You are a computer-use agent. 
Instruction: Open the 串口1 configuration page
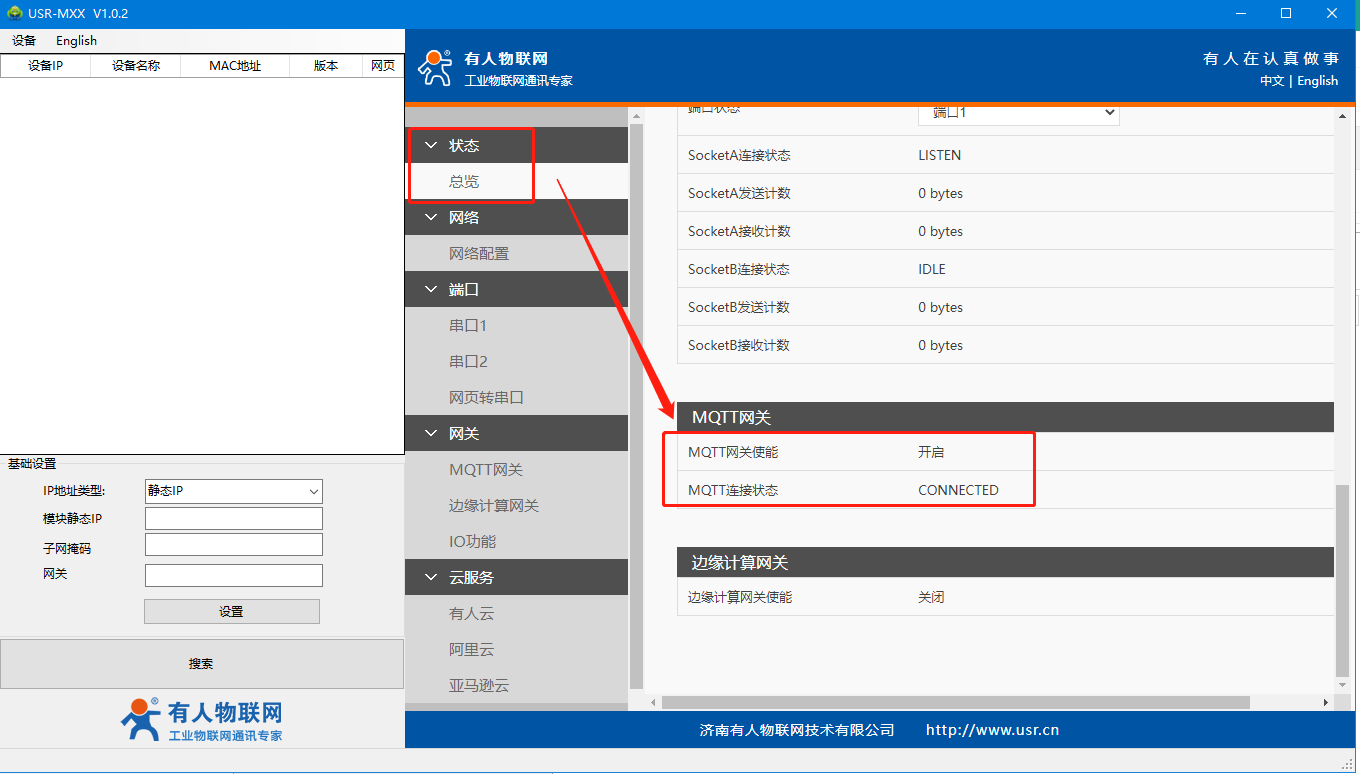468,326
